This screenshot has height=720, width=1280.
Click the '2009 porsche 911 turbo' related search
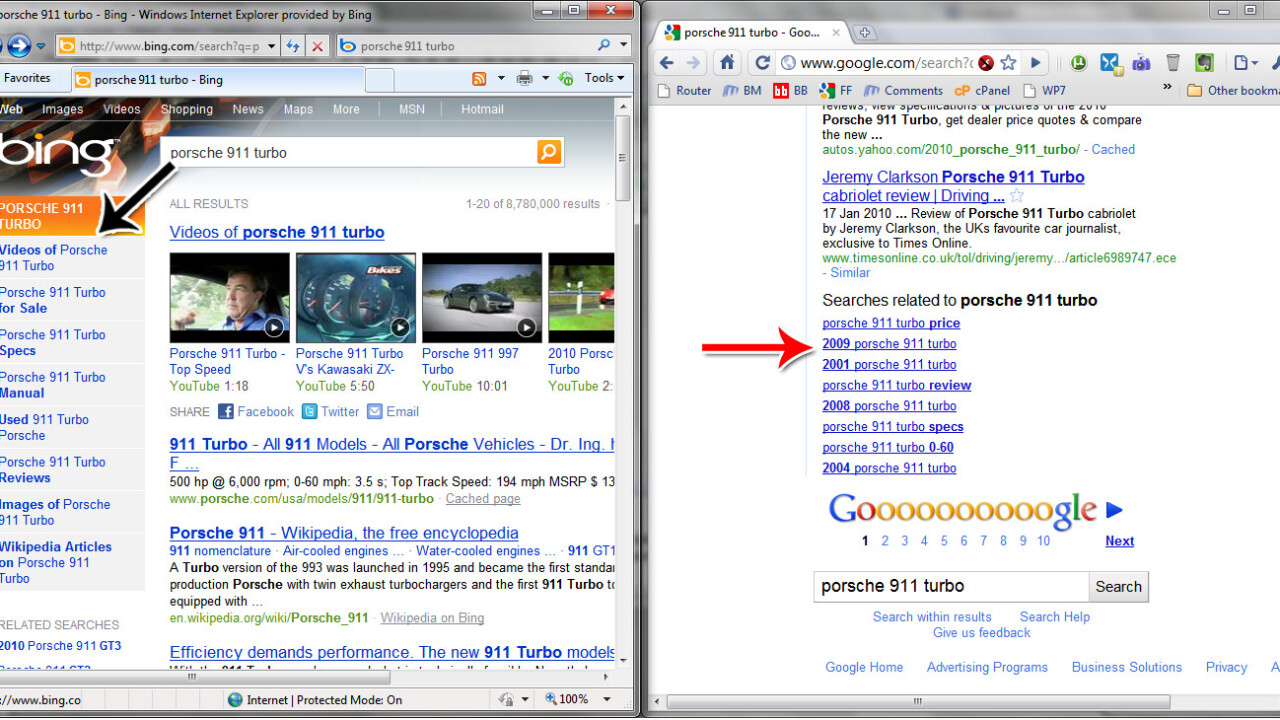click(889, 344)
